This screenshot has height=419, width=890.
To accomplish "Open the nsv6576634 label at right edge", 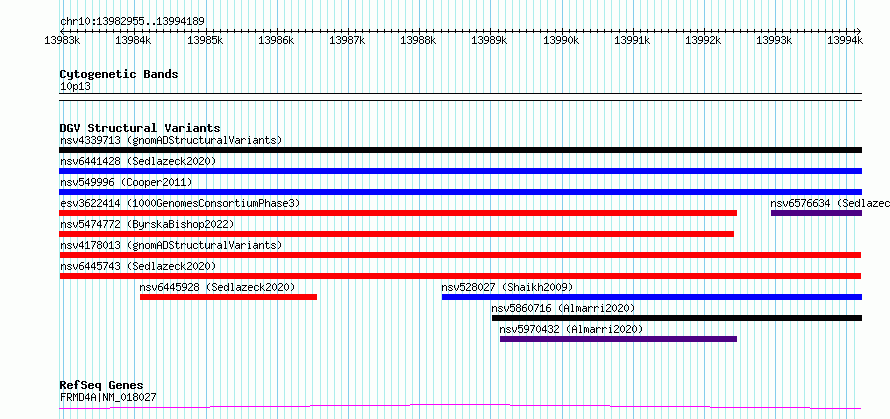I will [830, 203].
